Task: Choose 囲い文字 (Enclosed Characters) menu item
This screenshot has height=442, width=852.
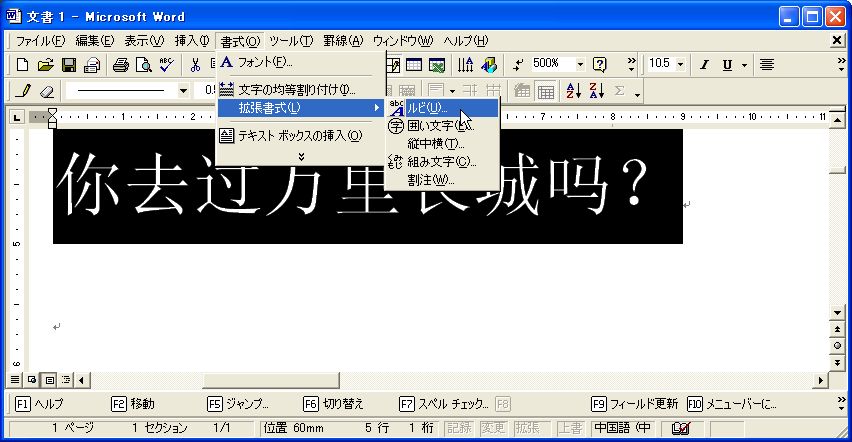Action: coord(437,126)
